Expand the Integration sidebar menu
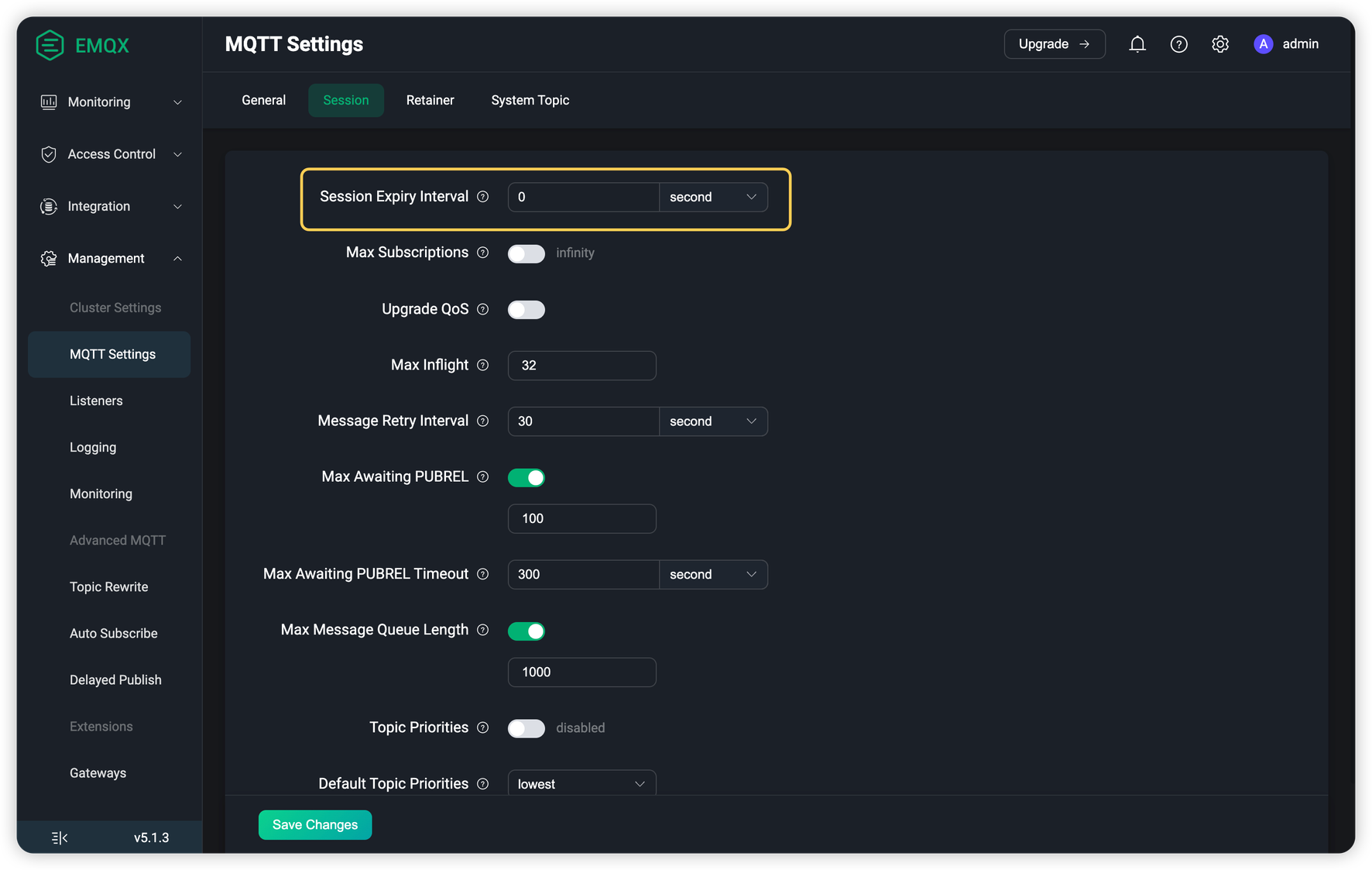Viewport: 1372px width, 870px height. pyautogui.click(x=109, y=206)
